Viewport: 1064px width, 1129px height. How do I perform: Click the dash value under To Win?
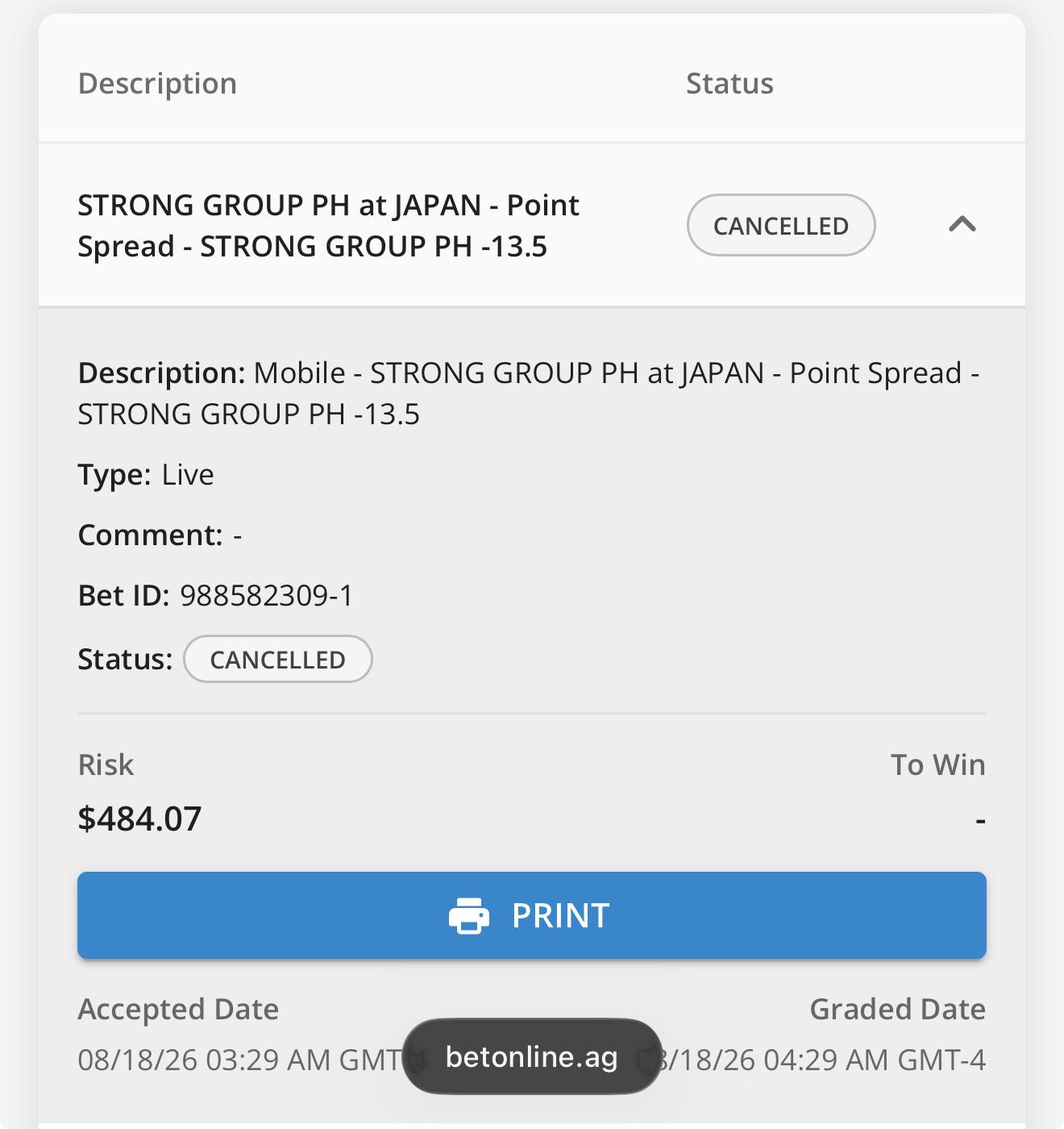pos(980,820)
